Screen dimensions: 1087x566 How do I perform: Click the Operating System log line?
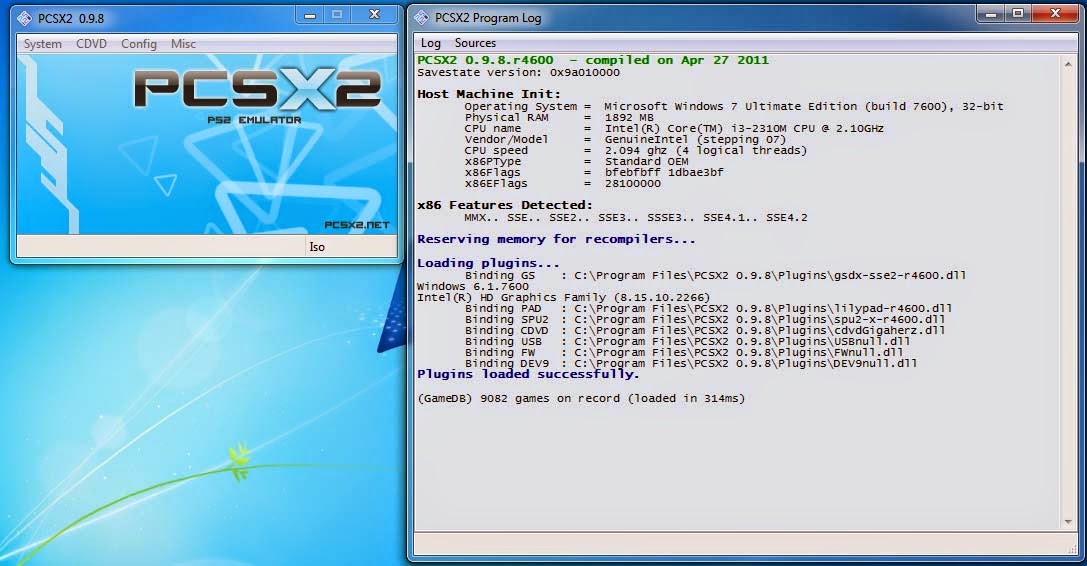pos(733,106)
